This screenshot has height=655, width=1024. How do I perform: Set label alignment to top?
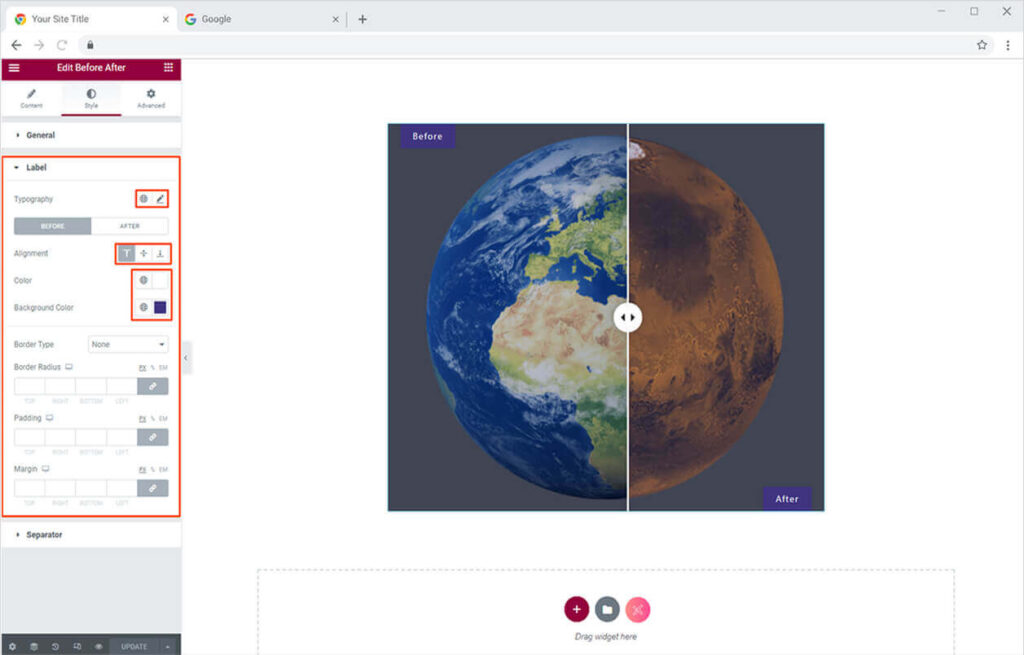127,254
